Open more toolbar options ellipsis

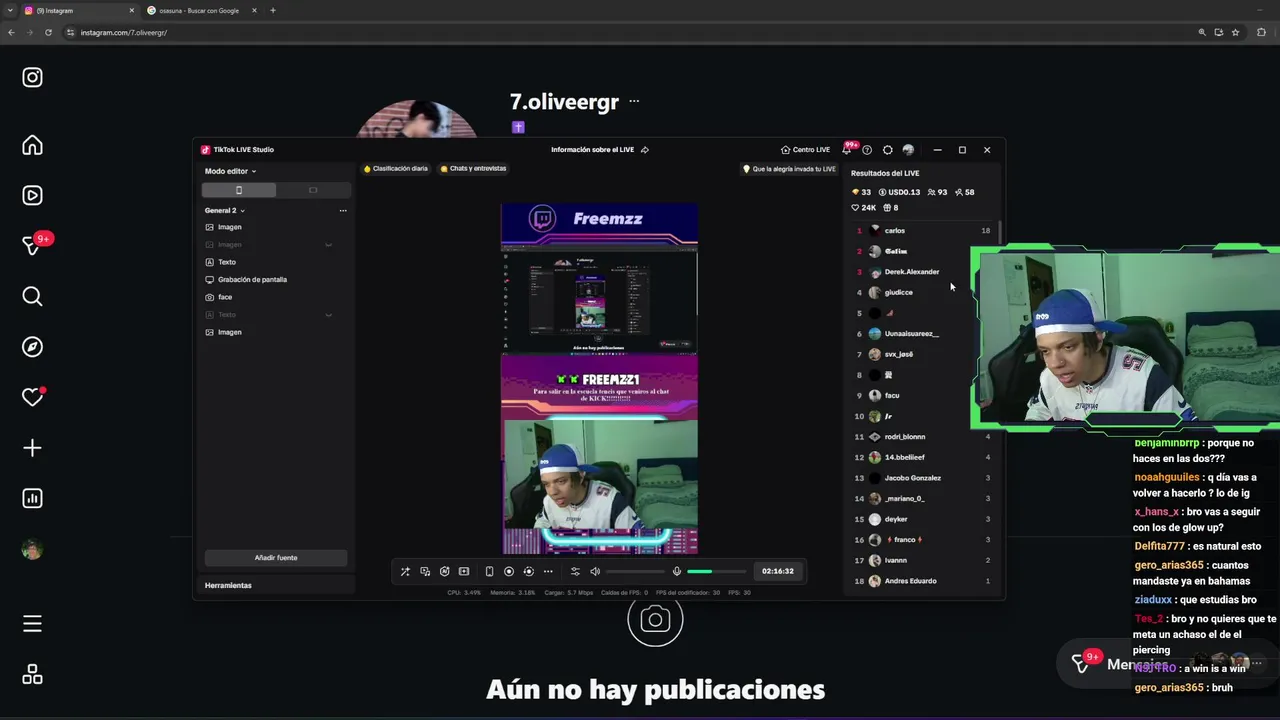[548, 571]
